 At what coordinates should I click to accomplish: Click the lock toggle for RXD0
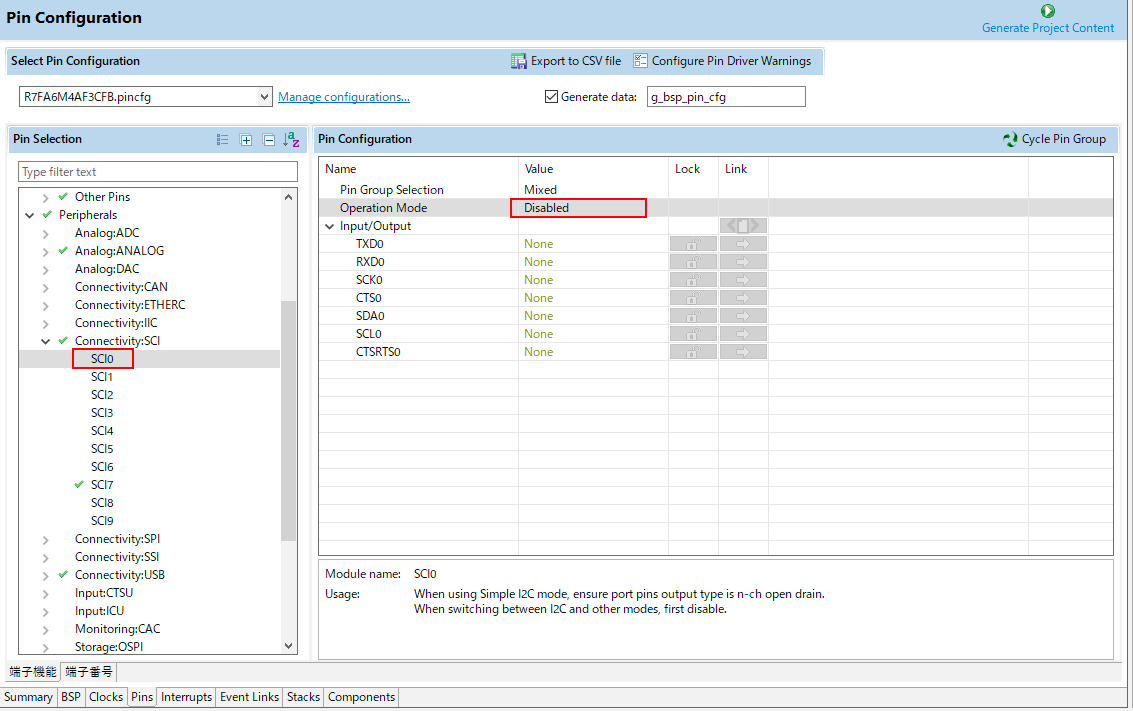click(692, 262)
